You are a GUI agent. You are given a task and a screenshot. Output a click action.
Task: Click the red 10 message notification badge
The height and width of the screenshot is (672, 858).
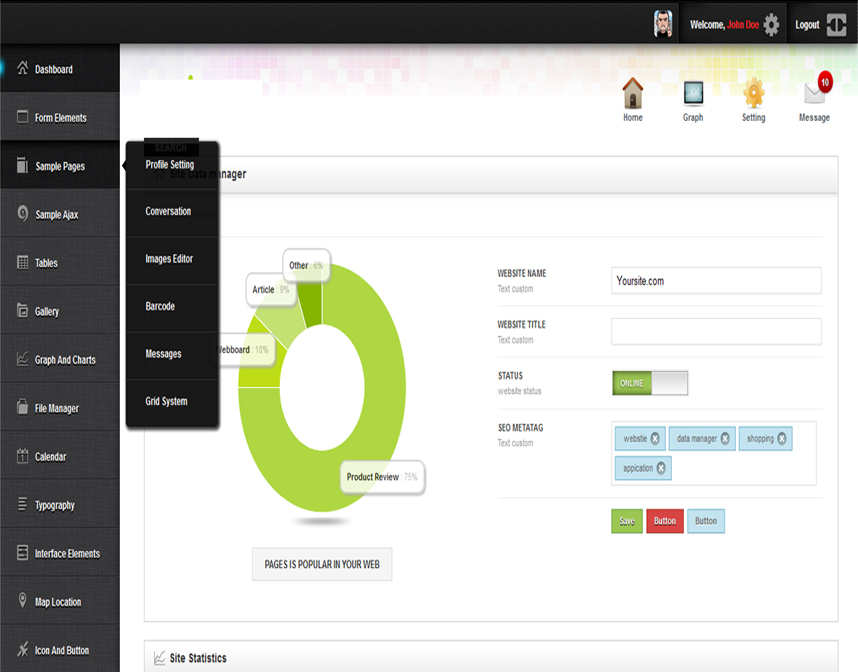[825, 83]
